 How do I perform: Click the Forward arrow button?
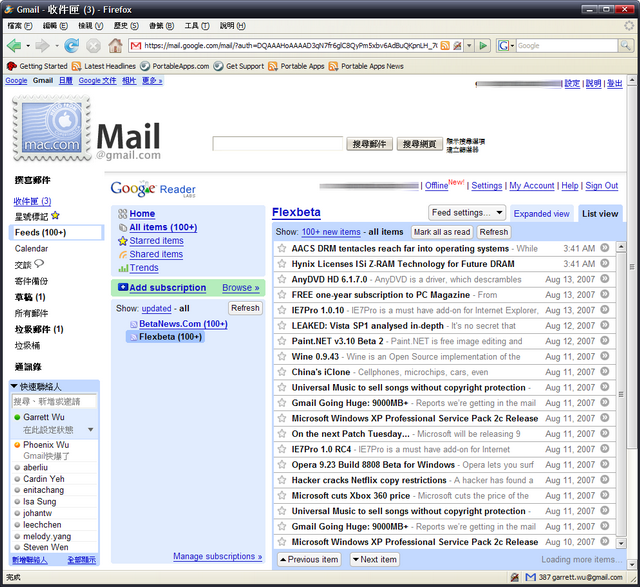[x=42, y=46]
